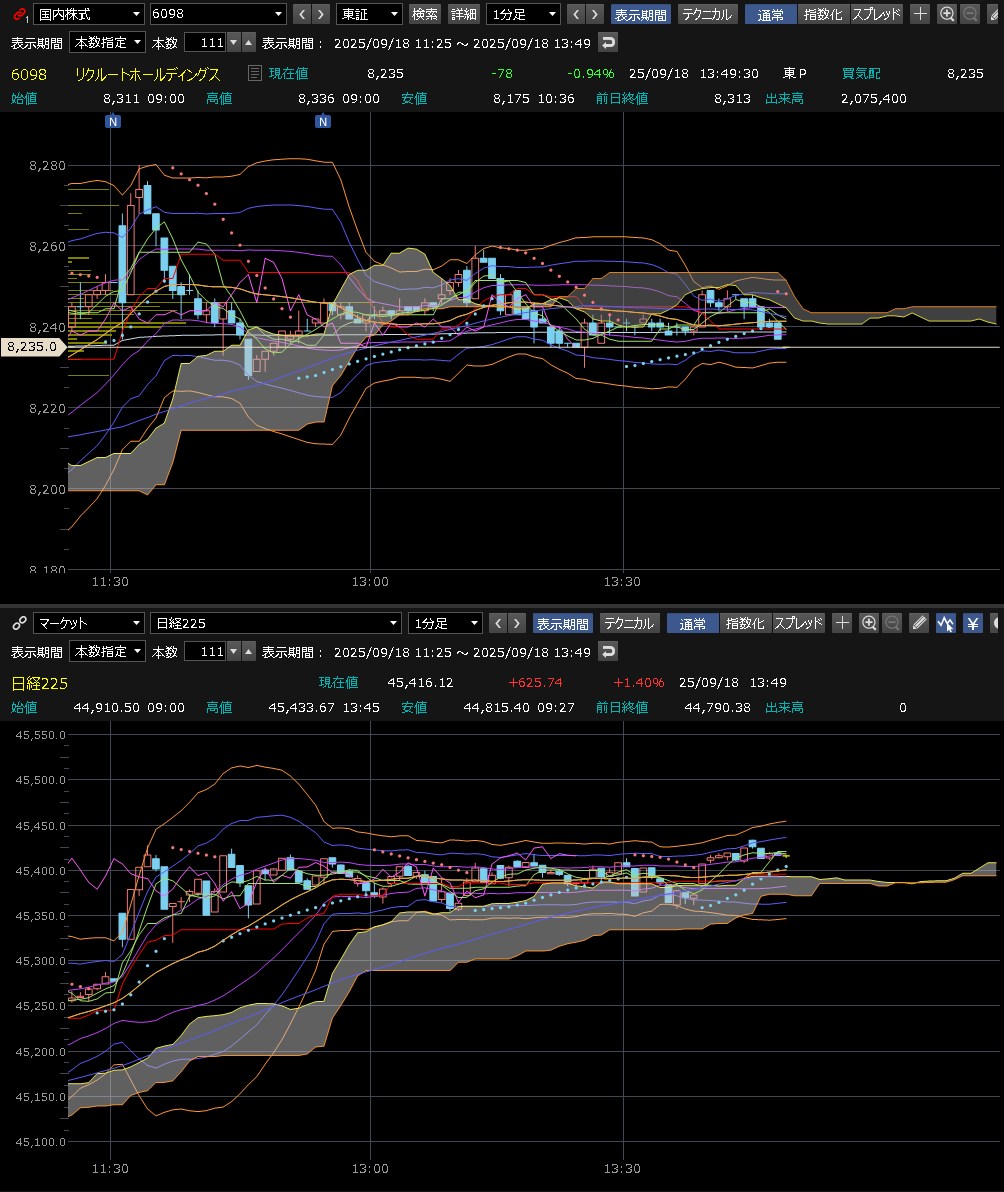Switch top chart to 指数化 mode
1004x1192 pixels.
tap(823, 14)
